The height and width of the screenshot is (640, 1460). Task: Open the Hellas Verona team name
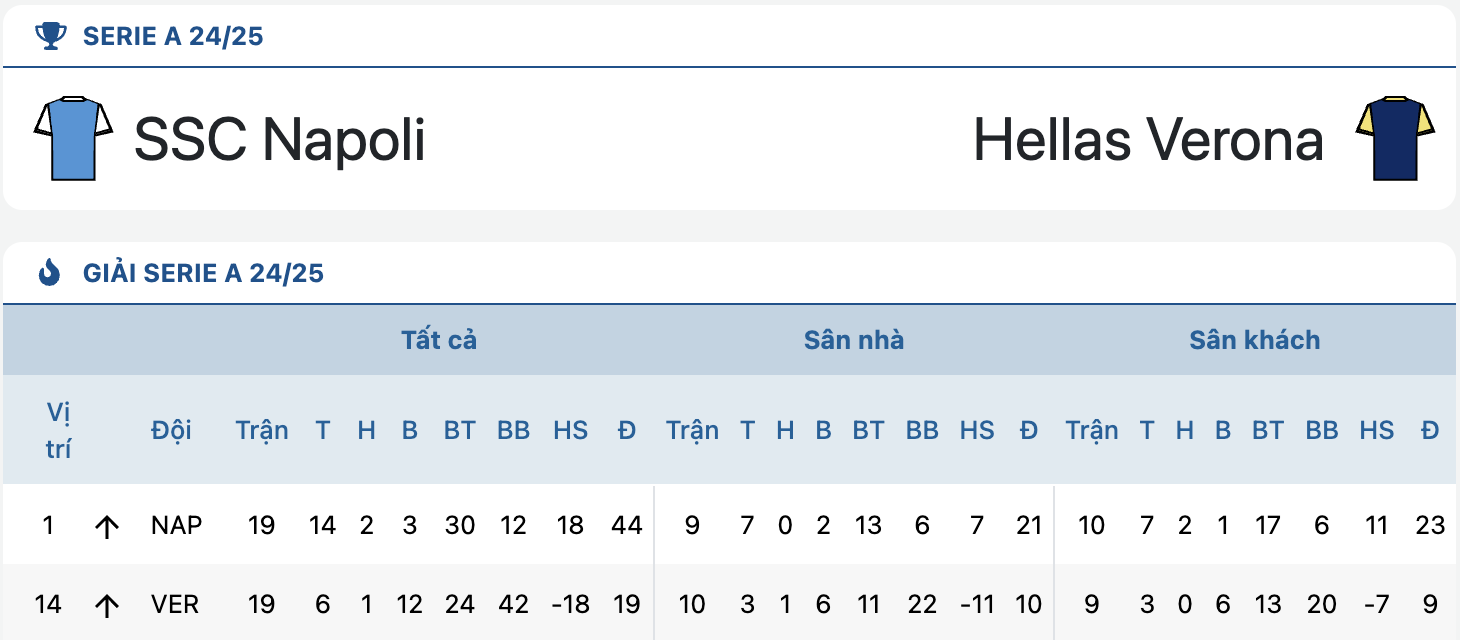point(1149,139)
